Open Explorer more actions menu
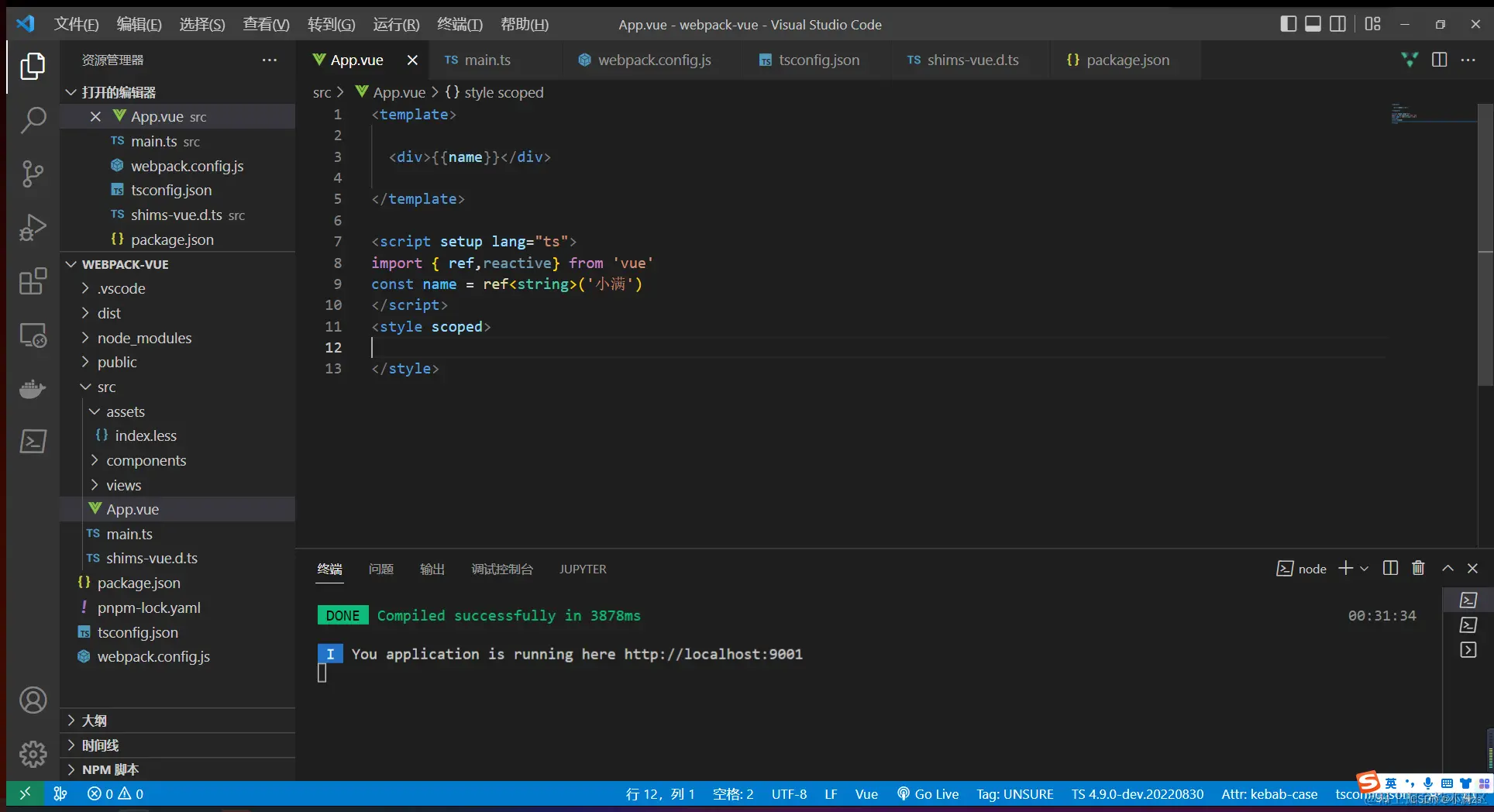This screenshot has width=1494, height=812. [x=270, y=60]
